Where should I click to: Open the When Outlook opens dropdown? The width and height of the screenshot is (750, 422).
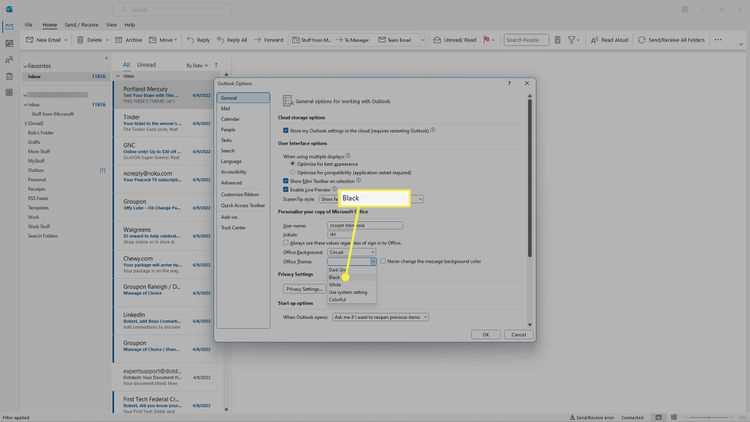coord(380,317)
